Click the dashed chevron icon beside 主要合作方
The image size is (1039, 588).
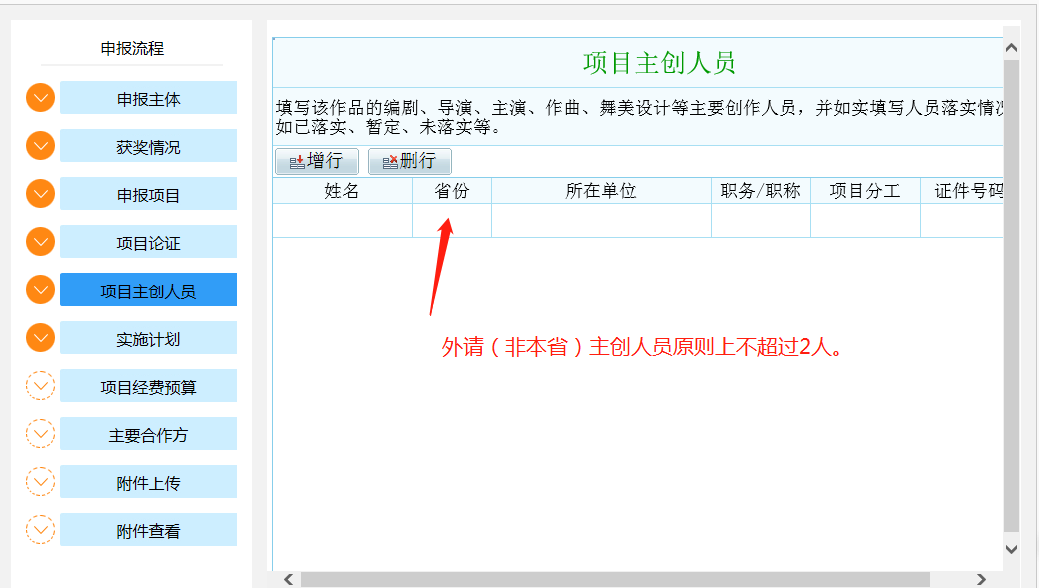(40, 434)
